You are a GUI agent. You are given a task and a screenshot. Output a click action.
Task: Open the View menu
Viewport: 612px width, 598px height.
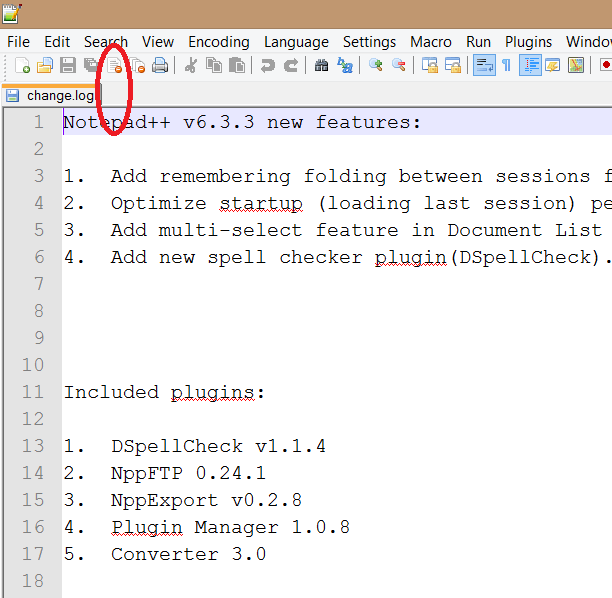(158, 42)
